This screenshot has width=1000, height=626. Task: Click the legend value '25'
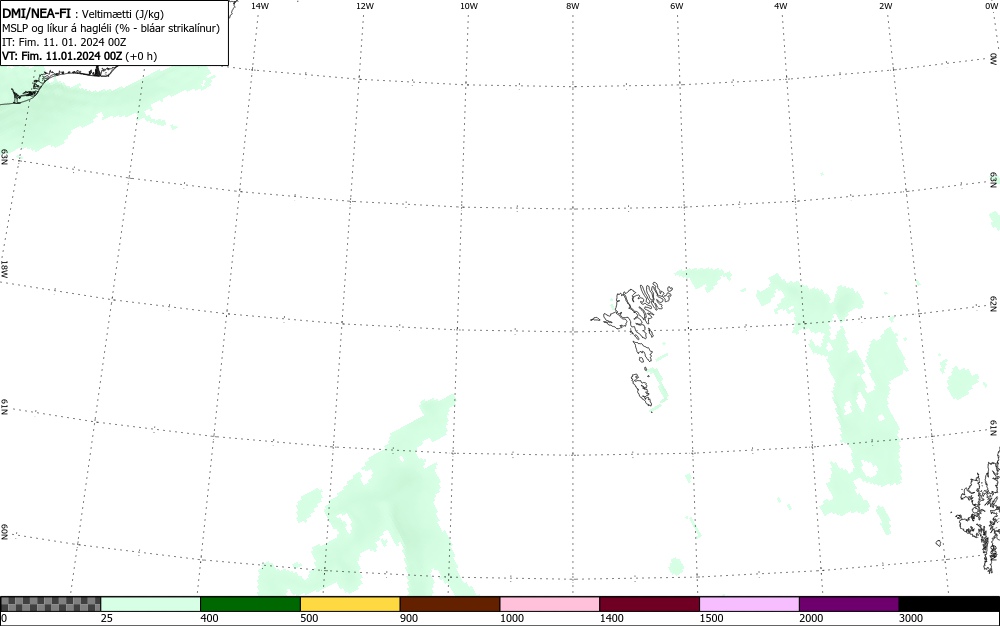[107, 618]
